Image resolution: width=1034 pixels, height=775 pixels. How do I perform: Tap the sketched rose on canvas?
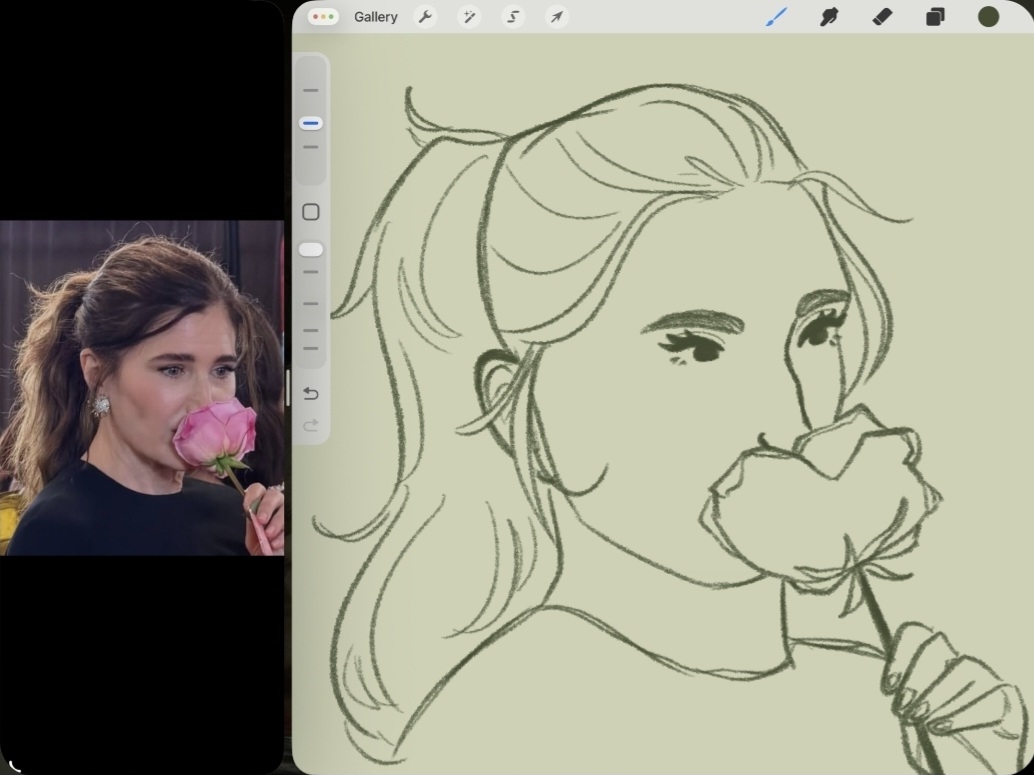(x=822, y=505)
